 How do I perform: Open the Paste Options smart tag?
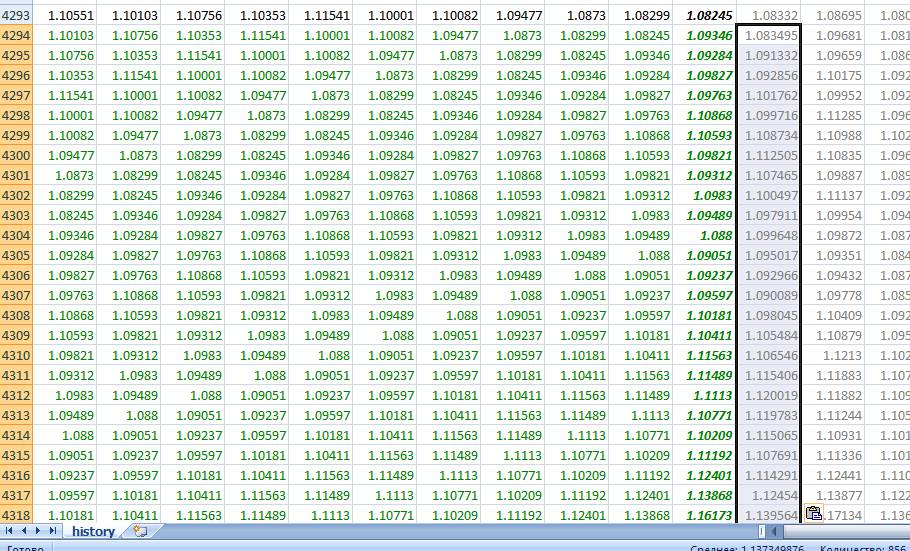pyautogui.click(x=814, y=514)
